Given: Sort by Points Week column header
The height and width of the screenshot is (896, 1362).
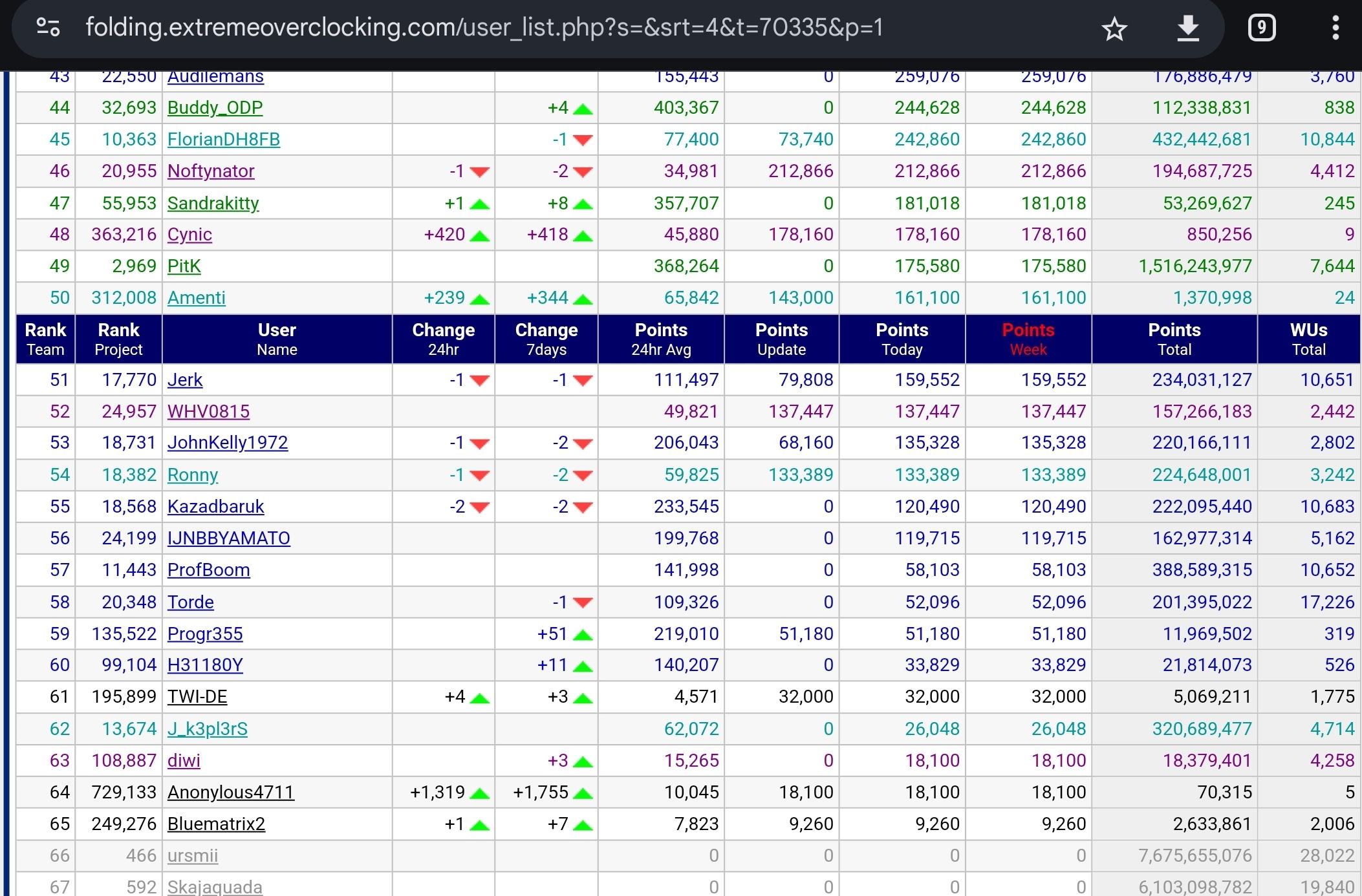Looking at the screenshot, I should point(1028,339).
